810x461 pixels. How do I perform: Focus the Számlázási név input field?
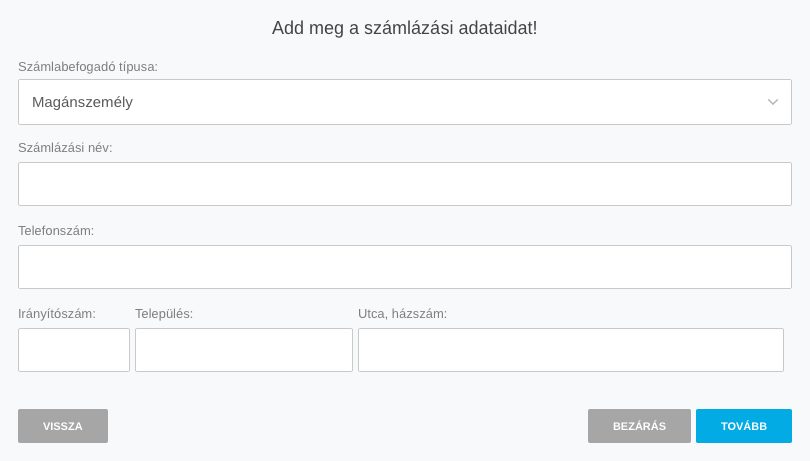pyautogui.click(x=404, y=184)
